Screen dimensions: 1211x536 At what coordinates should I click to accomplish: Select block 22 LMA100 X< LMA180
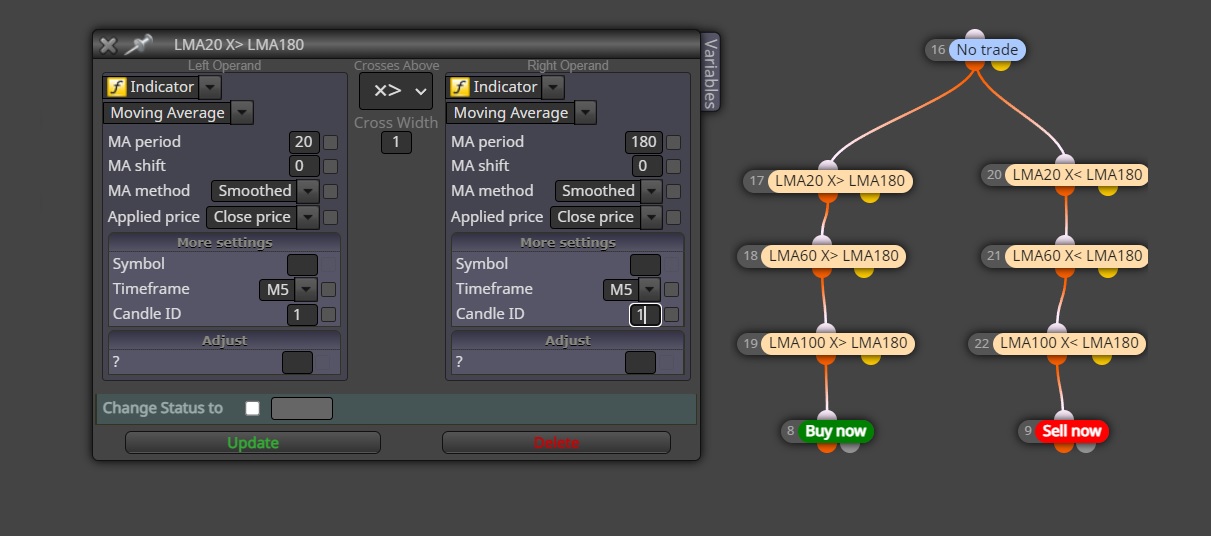(x=1070, y=343)
